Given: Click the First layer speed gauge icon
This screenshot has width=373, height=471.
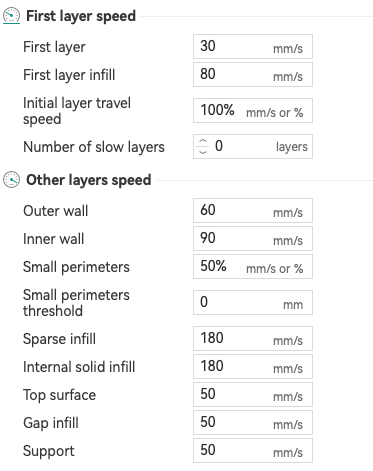Looking at the screenshot, I should (x=11, y=16).
